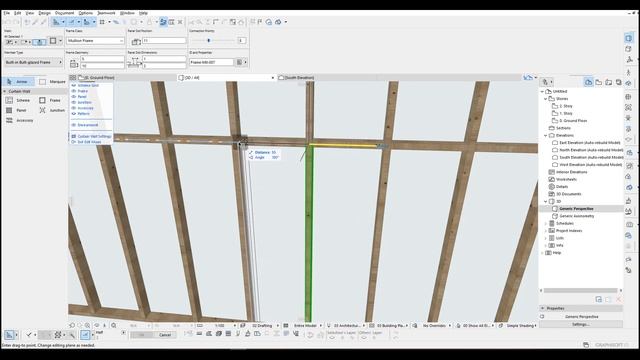
Task: Toggle Pattern visibility eye in edit mode list
Action: coord(74,113)
